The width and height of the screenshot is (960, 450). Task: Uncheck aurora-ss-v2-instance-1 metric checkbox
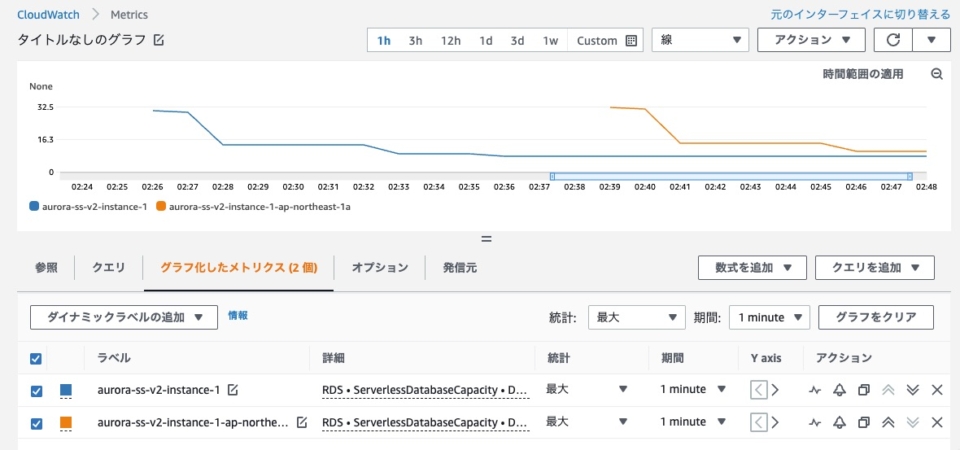pyautogui.click(x=36, y=391)
